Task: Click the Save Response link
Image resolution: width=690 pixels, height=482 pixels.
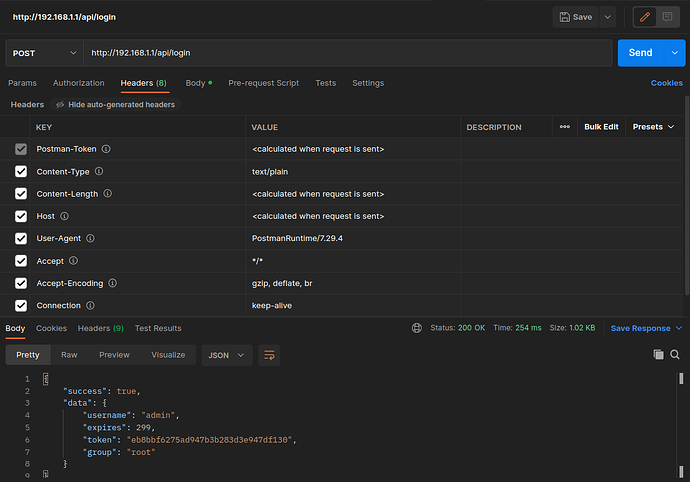Action: click(x=640, y=328)
